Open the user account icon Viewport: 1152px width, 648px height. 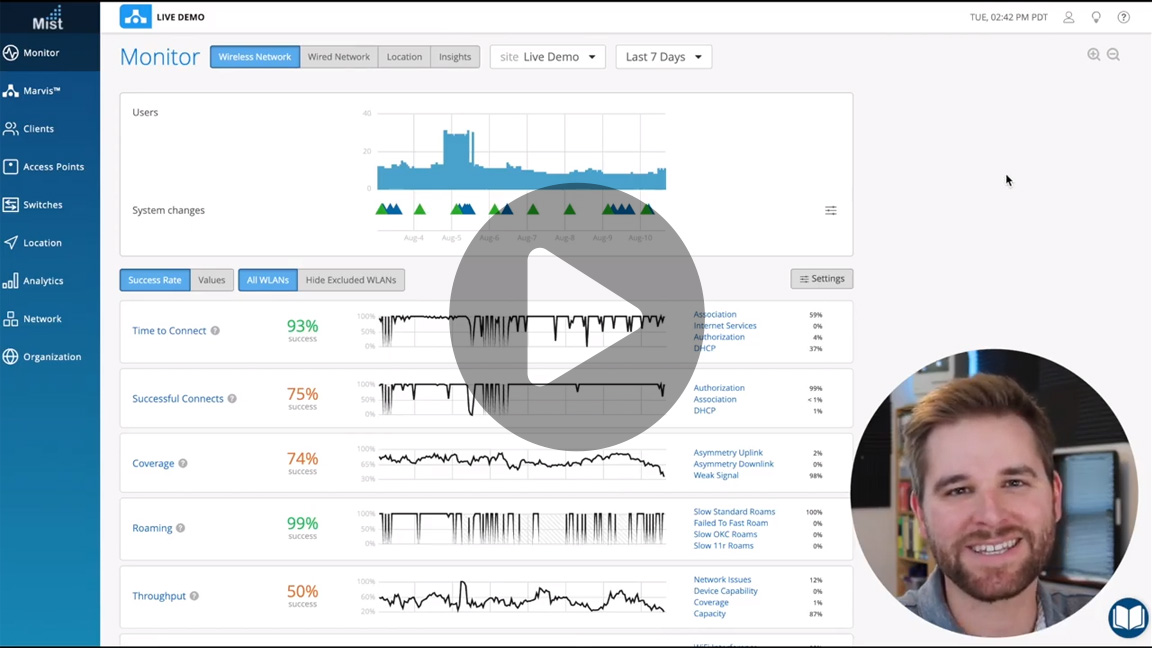[1068, 17]
